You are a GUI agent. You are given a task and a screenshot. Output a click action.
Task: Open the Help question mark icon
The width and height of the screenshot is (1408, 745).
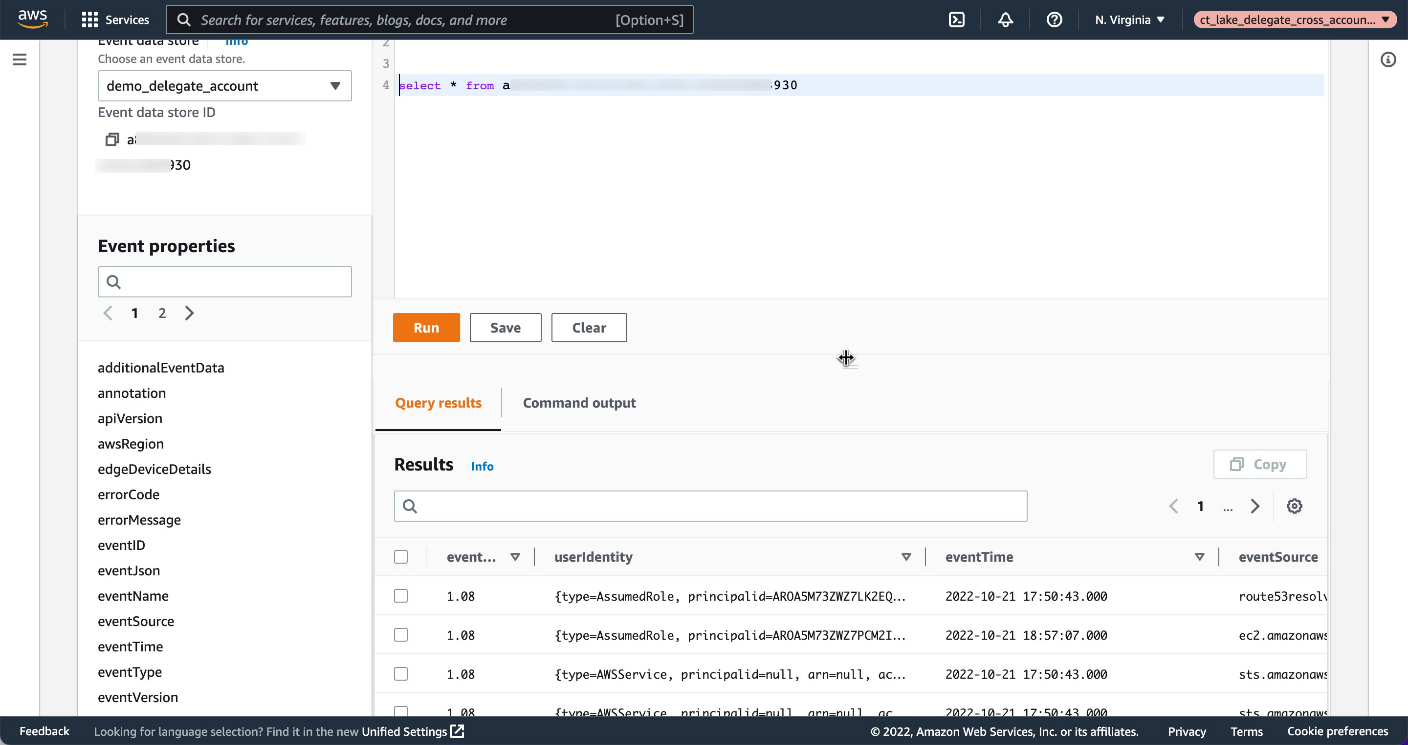coord(1054,19)
